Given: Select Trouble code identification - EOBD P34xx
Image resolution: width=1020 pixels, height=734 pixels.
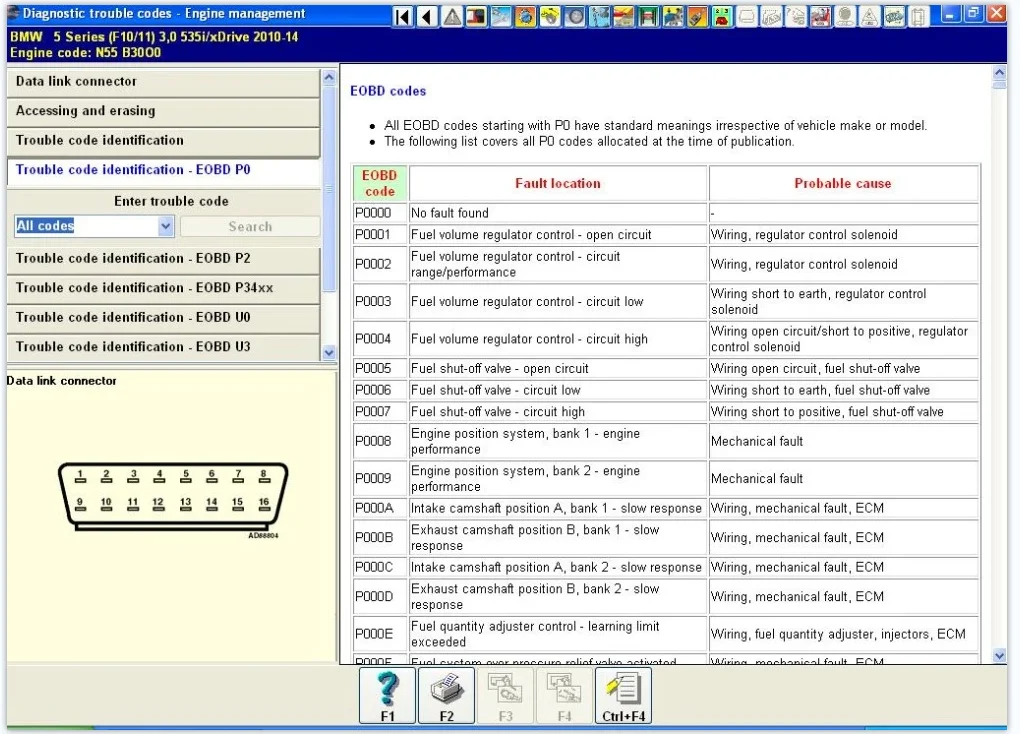Looking at the screenshot, I should [162, 288].
